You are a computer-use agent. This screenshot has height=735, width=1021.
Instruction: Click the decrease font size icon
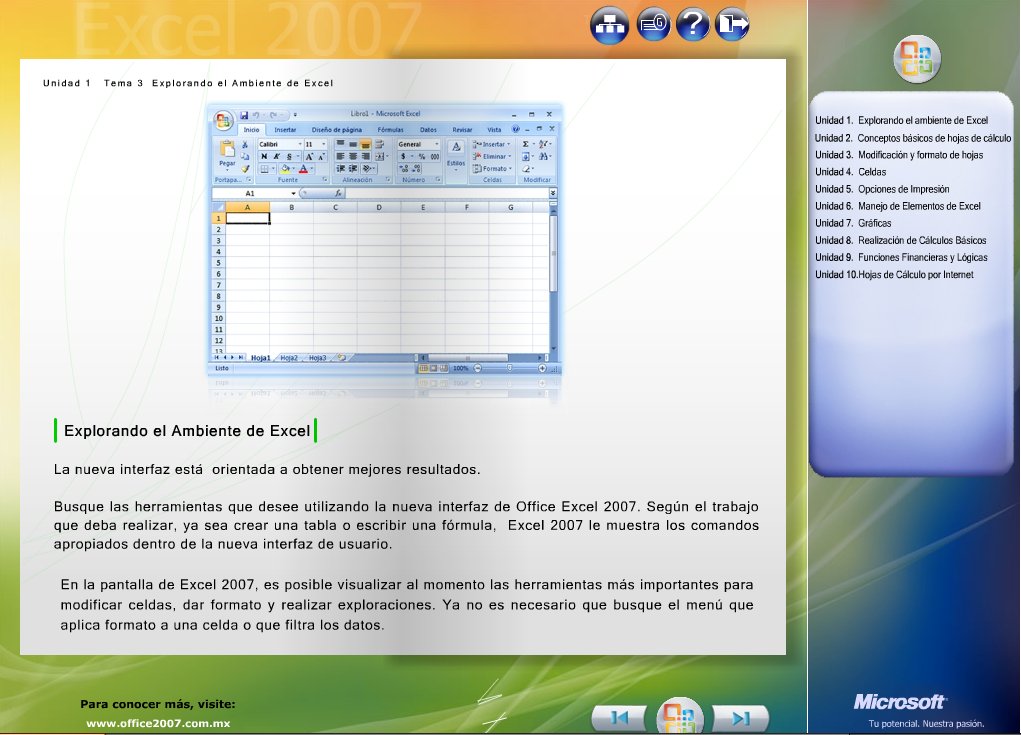(x=321, y=157)
